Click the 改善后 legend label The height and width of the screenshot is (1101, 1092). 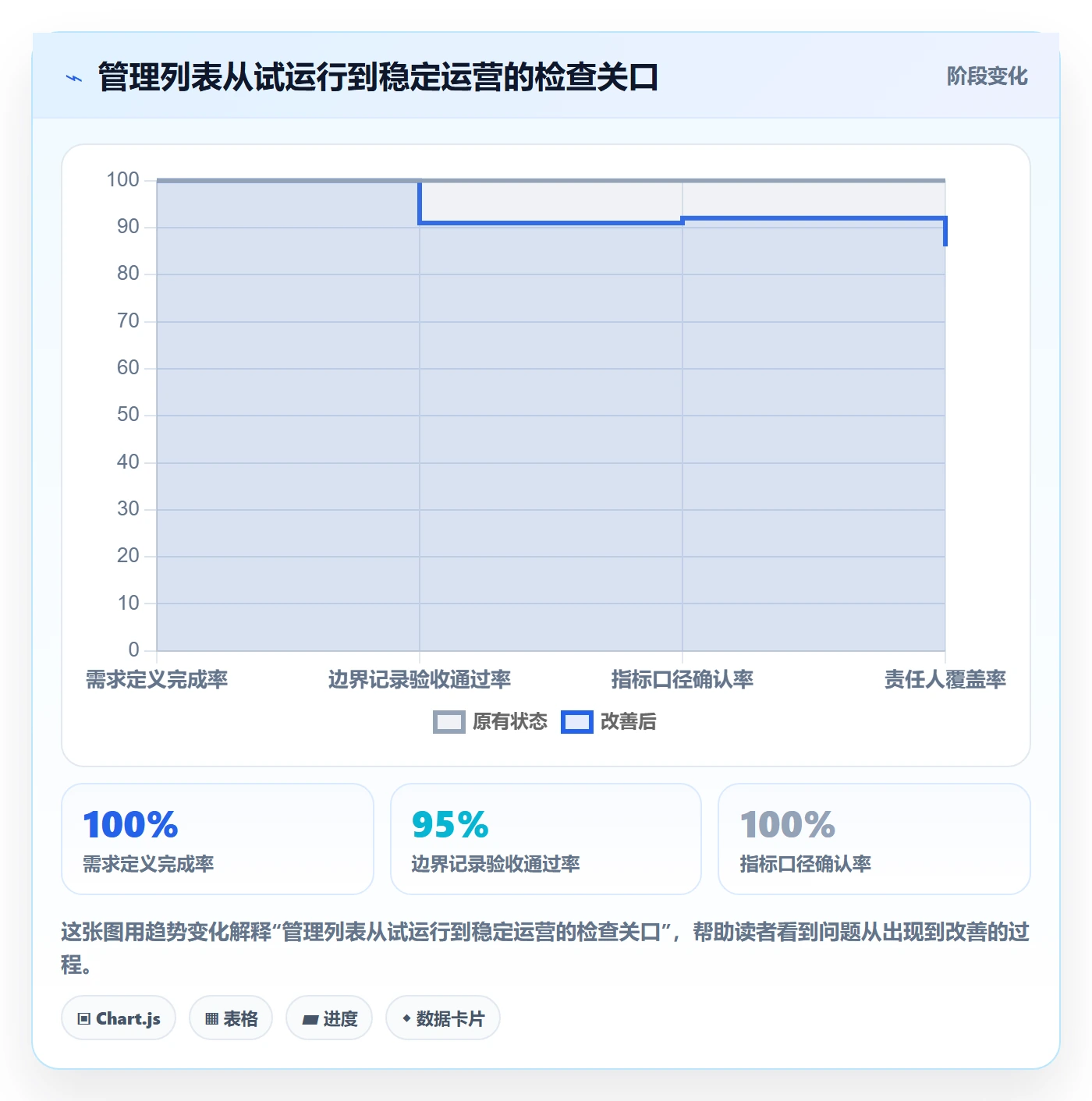tap(628, 722)
